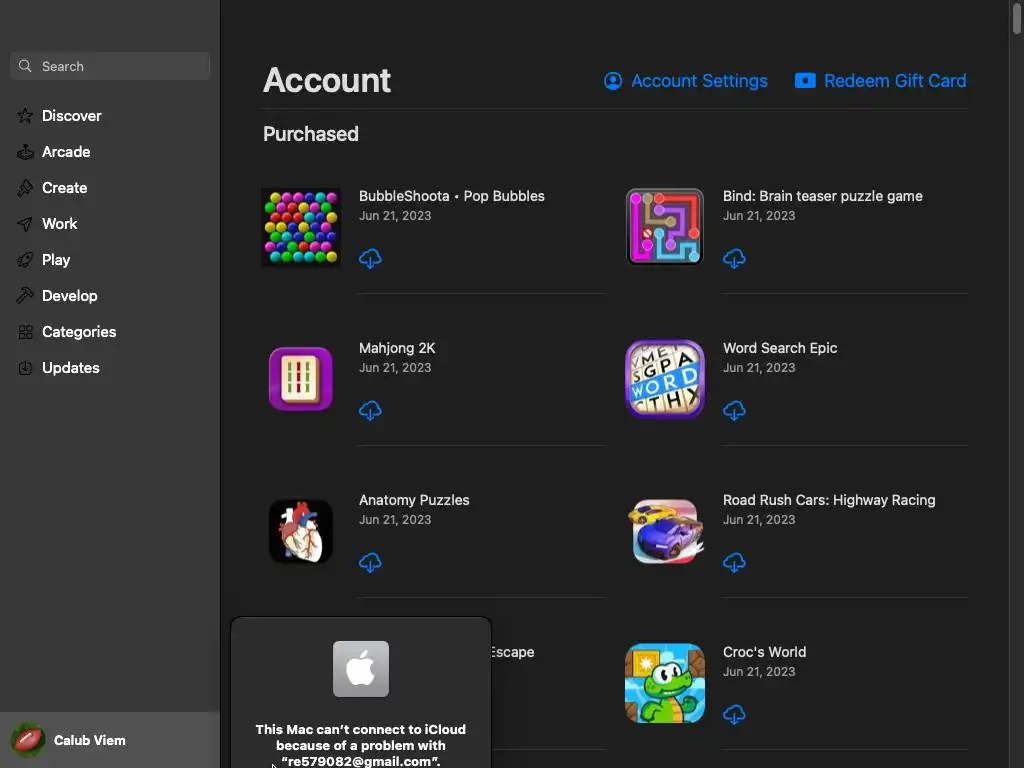
Task: Click the Croc's World title
Action: tap(764, 652)
